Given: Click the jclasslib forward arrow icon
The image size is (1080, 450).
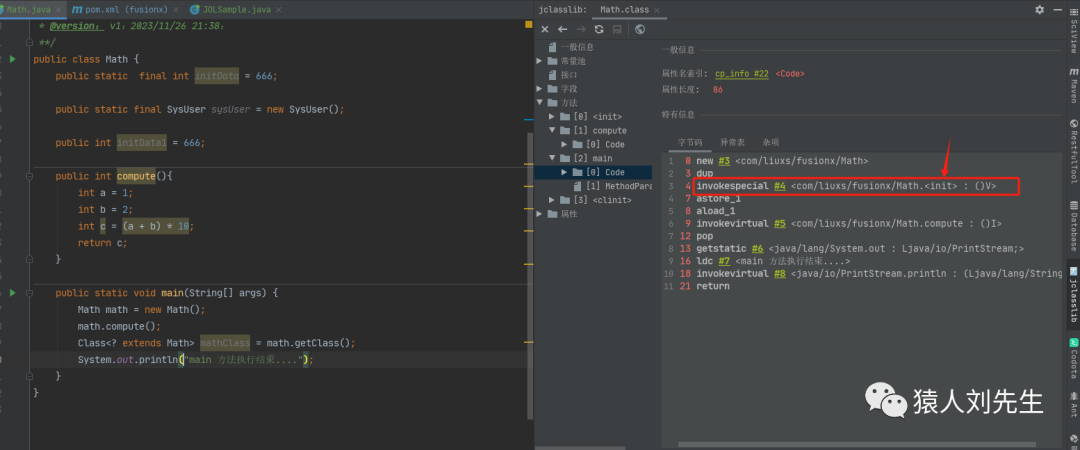Looking at the screenshot, I should [581, 29].
